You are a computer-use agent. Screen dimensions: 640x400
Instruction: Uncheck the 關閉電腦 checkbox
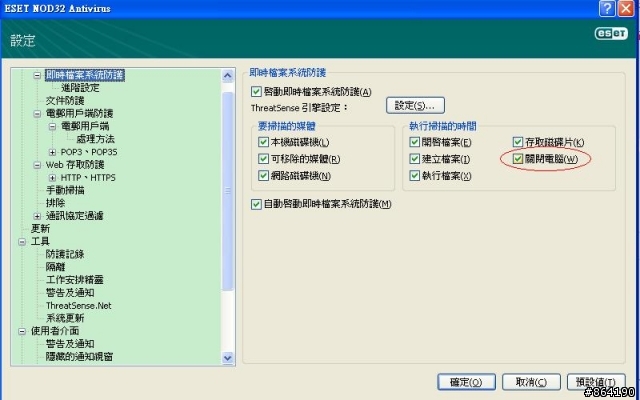[518, 159]
